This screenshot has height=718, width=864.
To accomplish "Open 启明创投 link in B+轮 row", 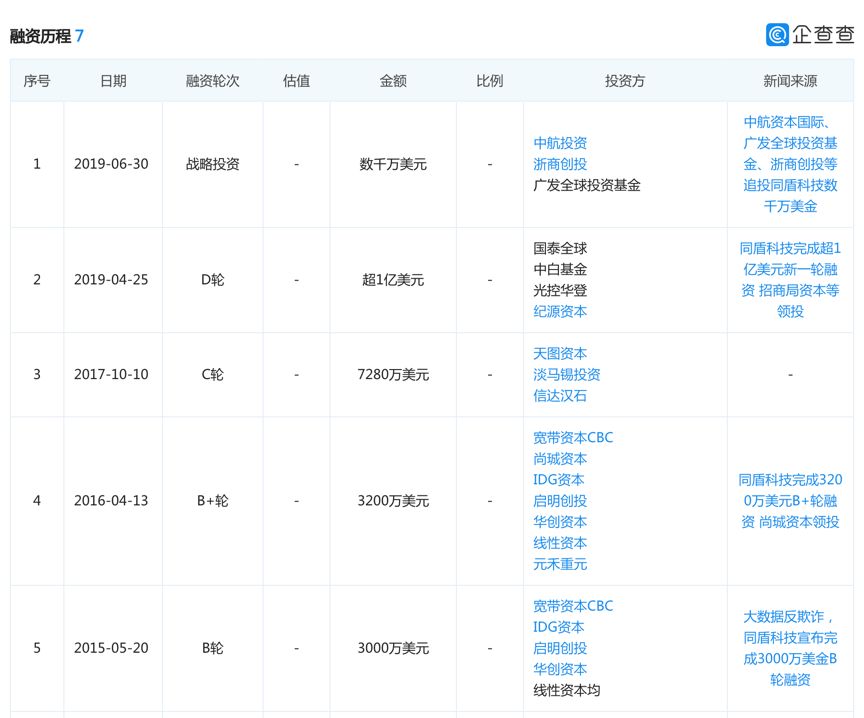I will (560, 501).
